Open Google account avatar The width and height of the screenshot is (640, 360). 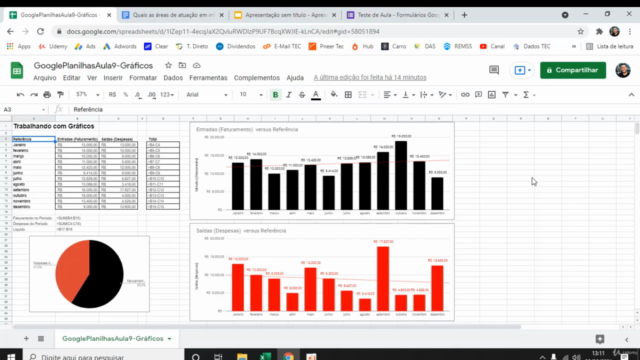click(623, 70)
